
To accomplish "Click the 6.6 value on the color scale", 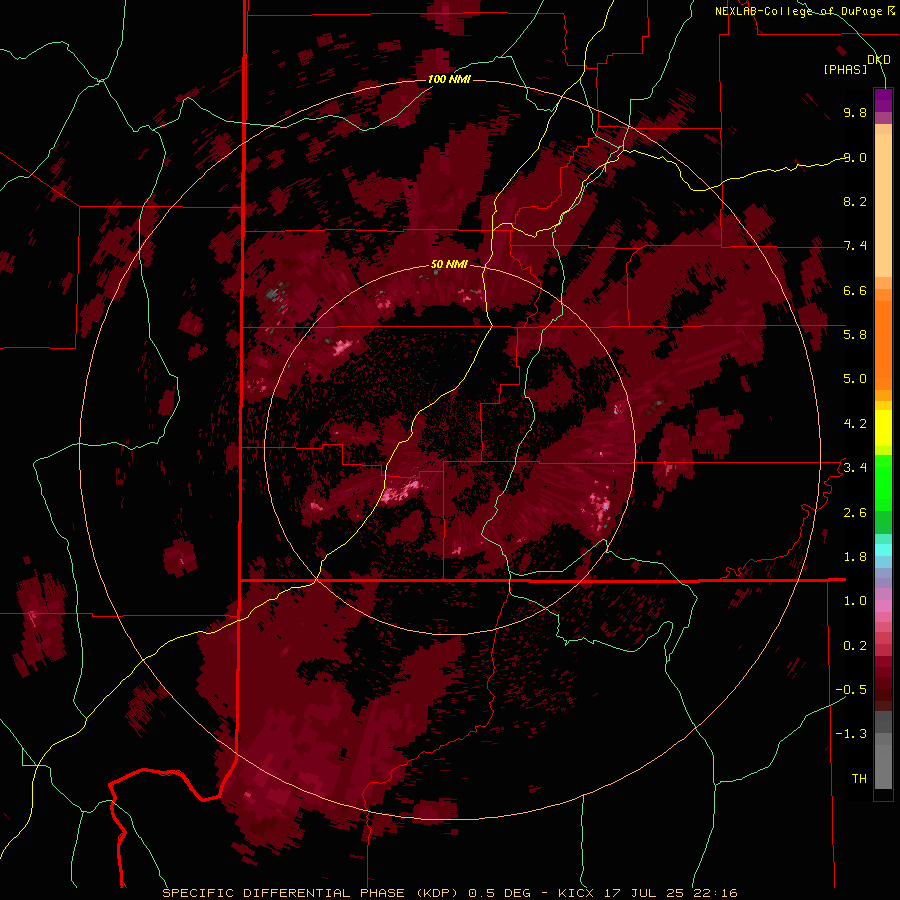I will point(855,290).
